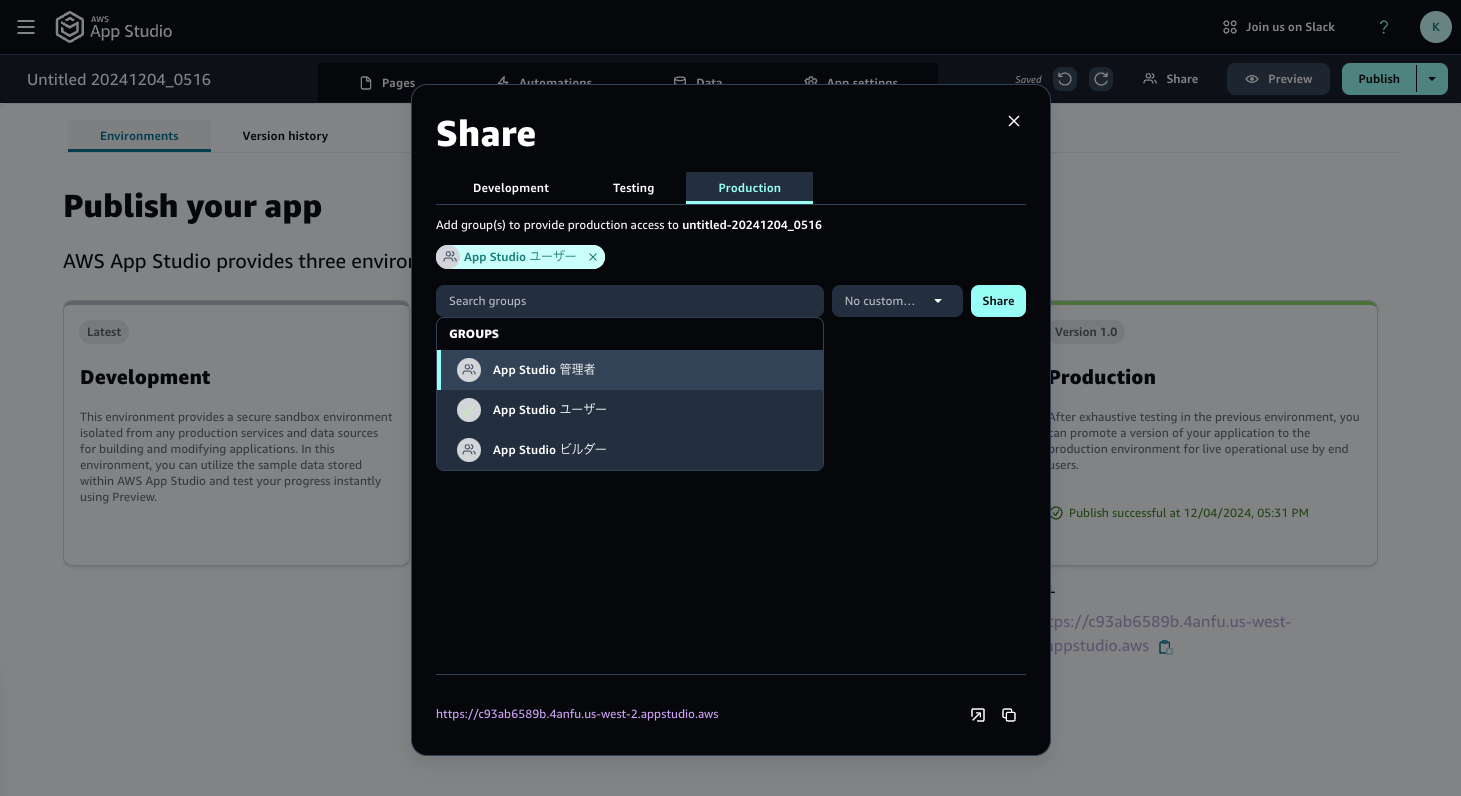Click the Publish button
Viewport: 1461px width, 796px height.
(x=1379, y=79)
